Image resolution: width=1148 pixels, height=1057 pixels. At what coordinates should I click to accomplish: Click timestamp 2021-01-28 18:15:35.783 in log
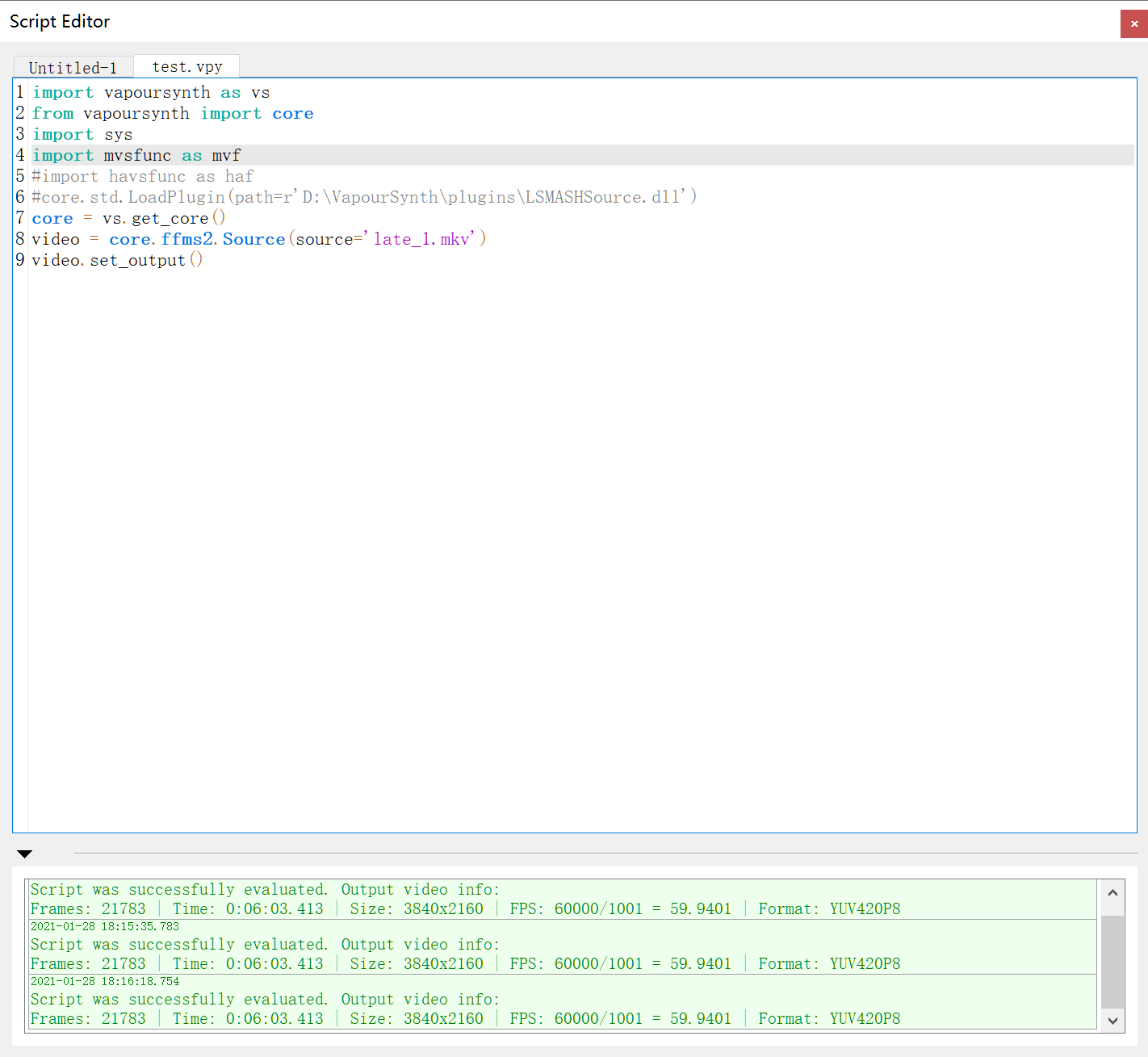(105, 926)
